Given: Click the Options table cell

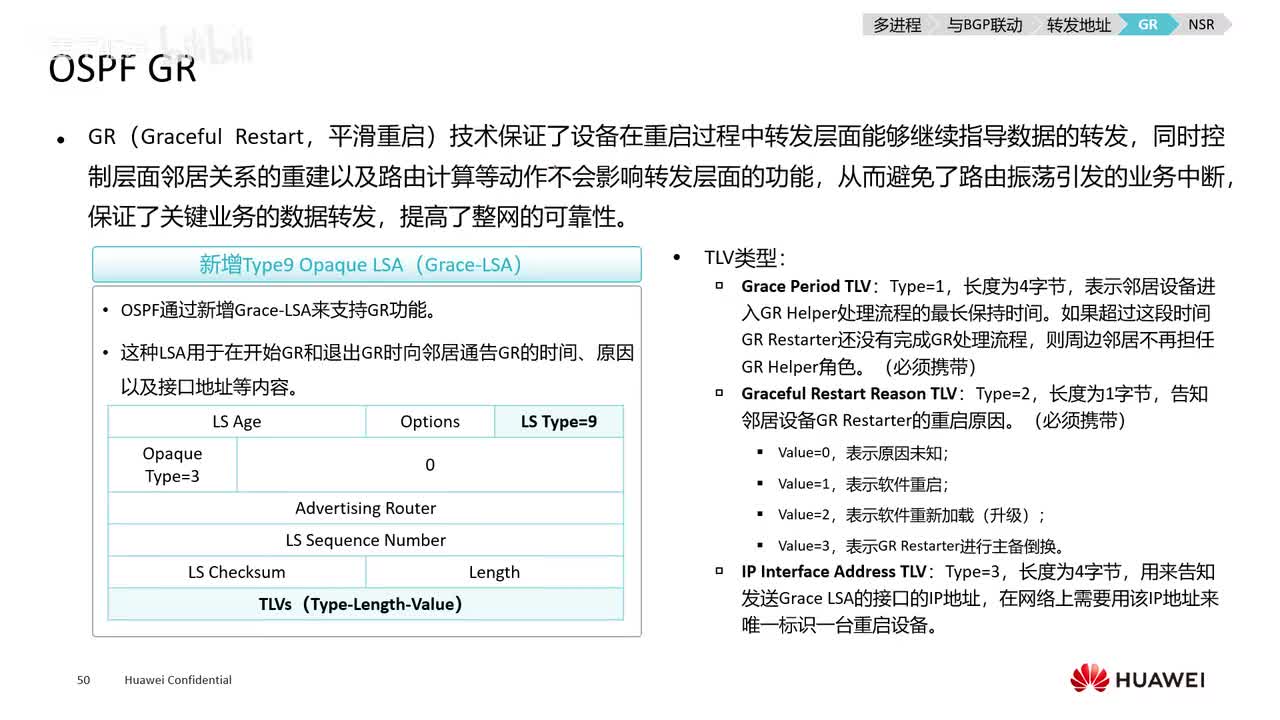Looking at the screenshot, I should [x=430, y=422].
